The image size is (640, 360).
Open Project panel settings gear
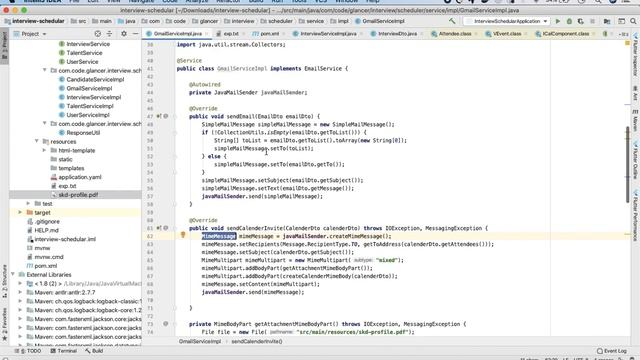click(x=124, y=34)
